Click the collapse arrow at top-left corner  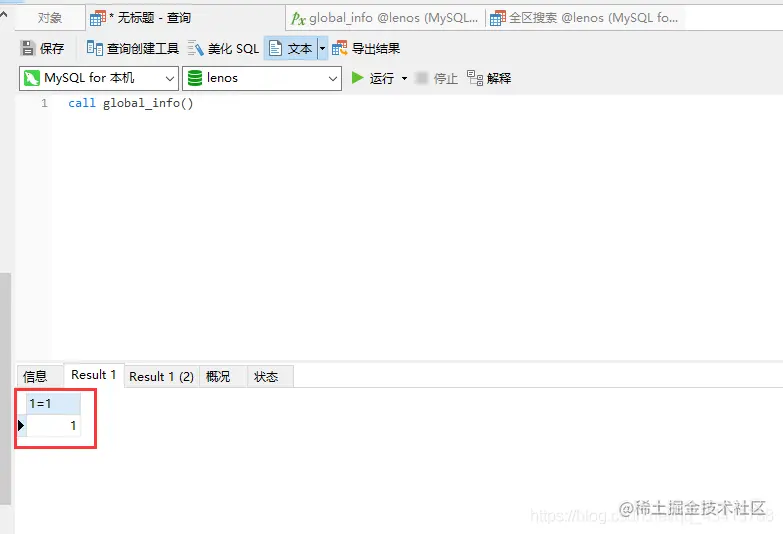[x=4, y=15]
